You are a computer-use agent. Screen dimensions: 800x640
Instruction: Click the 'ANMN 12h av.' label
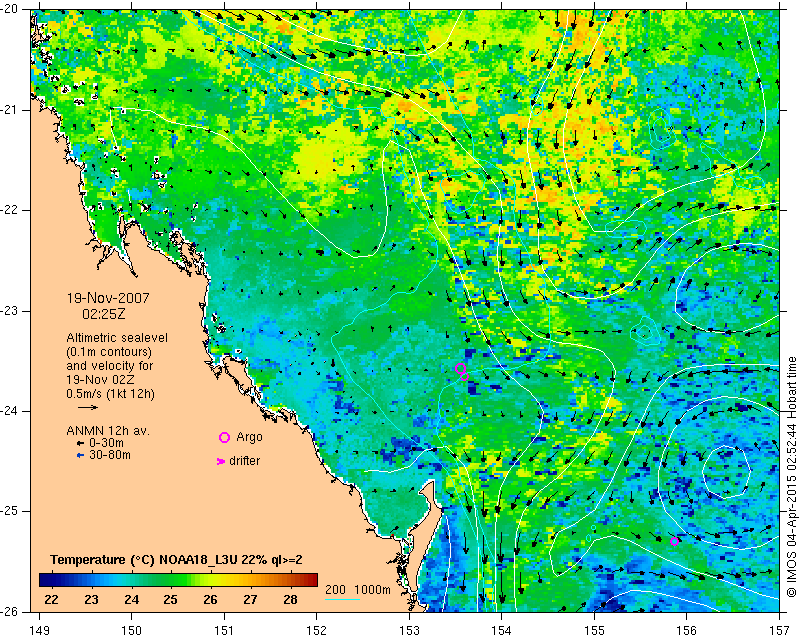pyautogui.click(x=108, y=431)
